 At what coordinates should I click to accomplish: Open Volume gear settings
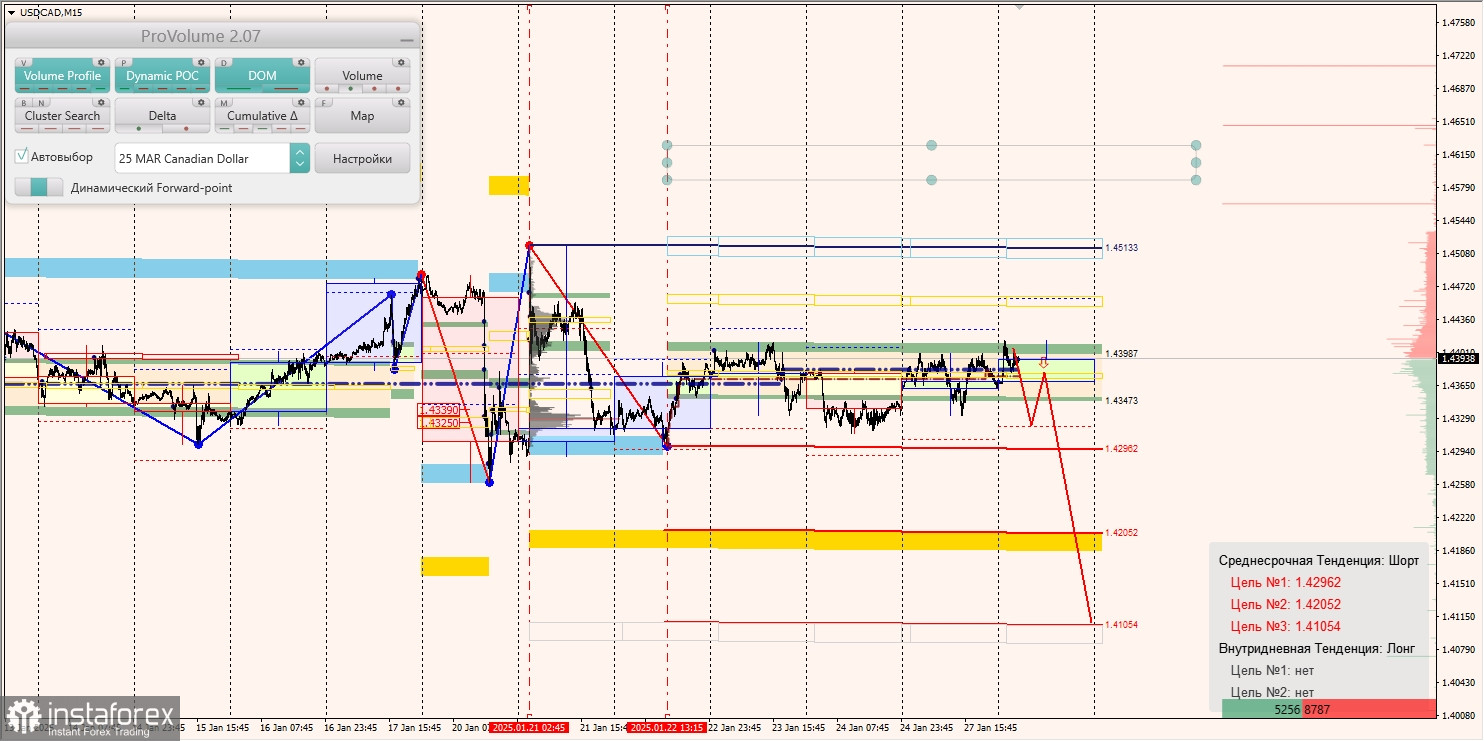(x=401, y=62)
